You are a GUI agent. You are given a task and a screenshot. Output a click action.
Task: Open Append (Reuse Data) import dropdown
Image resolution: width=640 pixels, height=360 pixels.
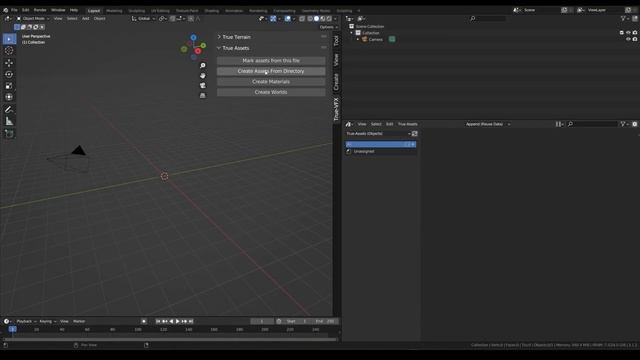click(x=487, y=124)
